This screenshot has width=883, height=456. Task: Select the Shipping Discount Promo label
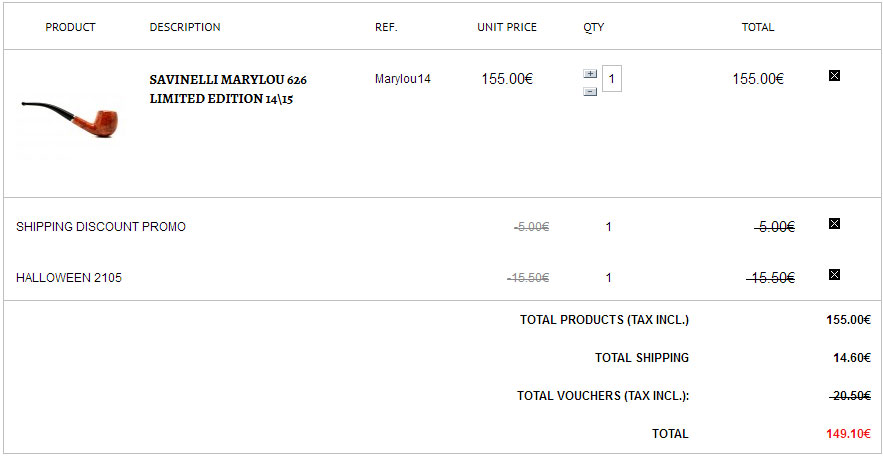coord(101,227)
